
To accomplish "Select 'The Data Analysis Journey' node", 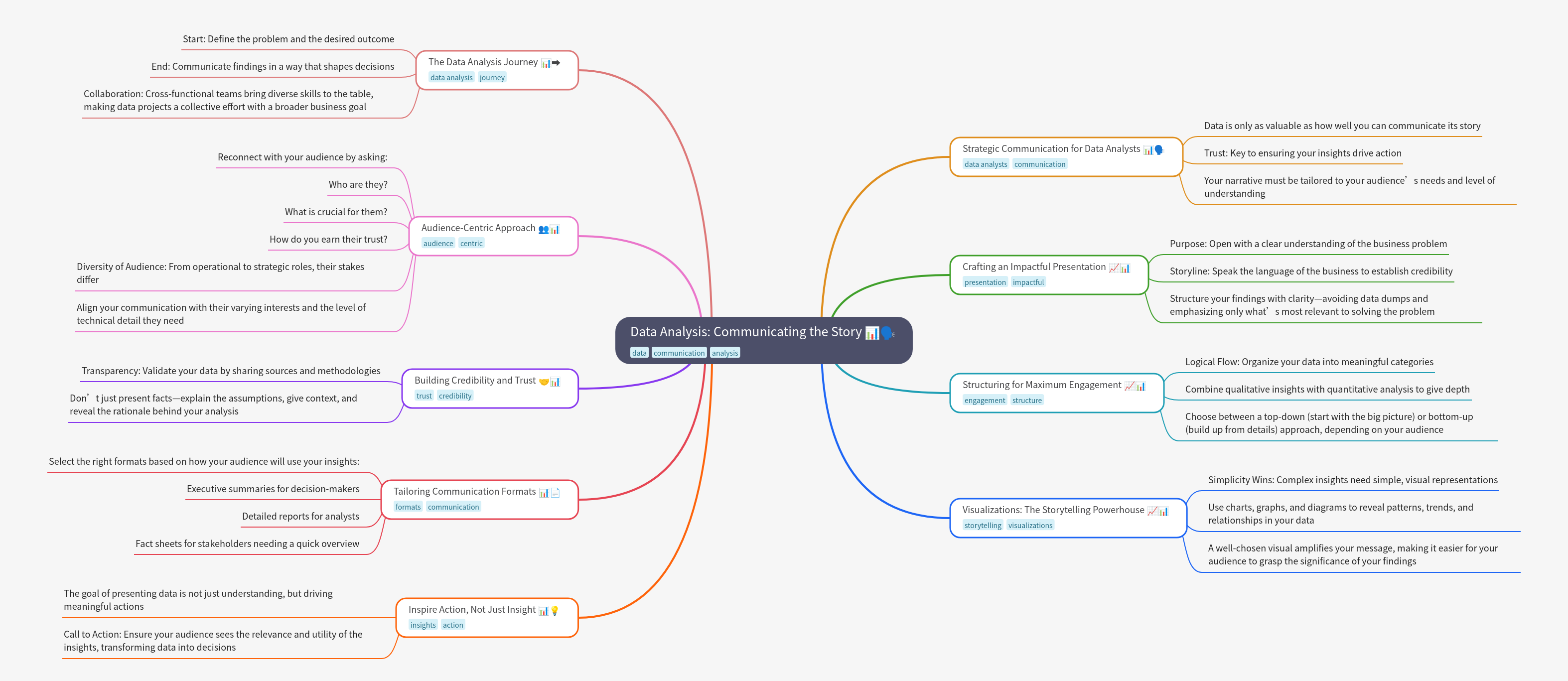I will (497, 70).
